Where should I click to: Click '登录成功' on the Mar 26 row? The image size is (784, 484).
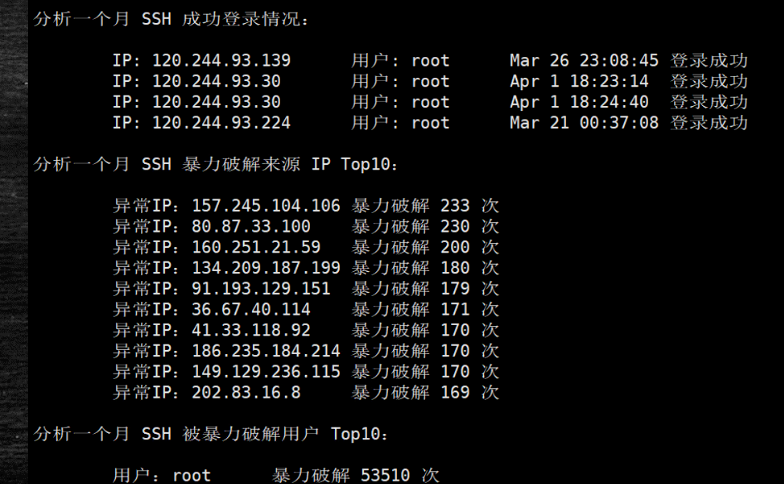coord(709,60)
